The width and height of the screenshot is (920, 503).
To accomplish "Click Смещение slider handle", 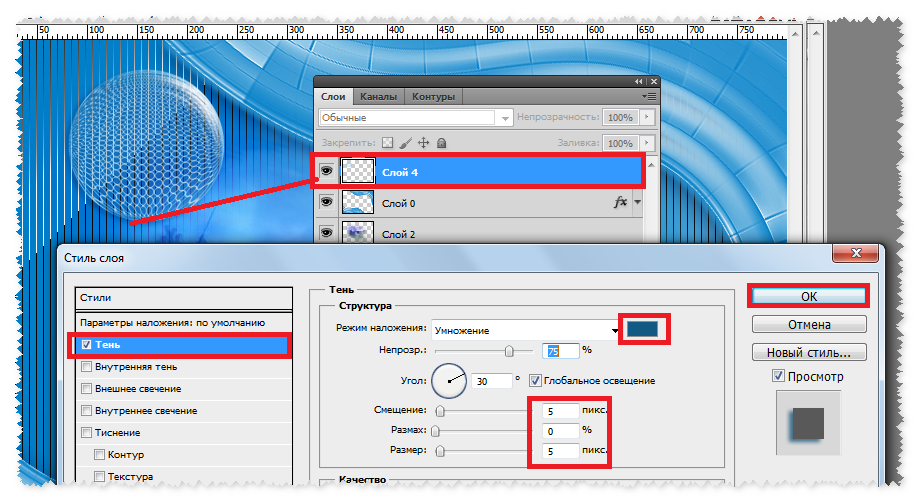I will point(440,411).
